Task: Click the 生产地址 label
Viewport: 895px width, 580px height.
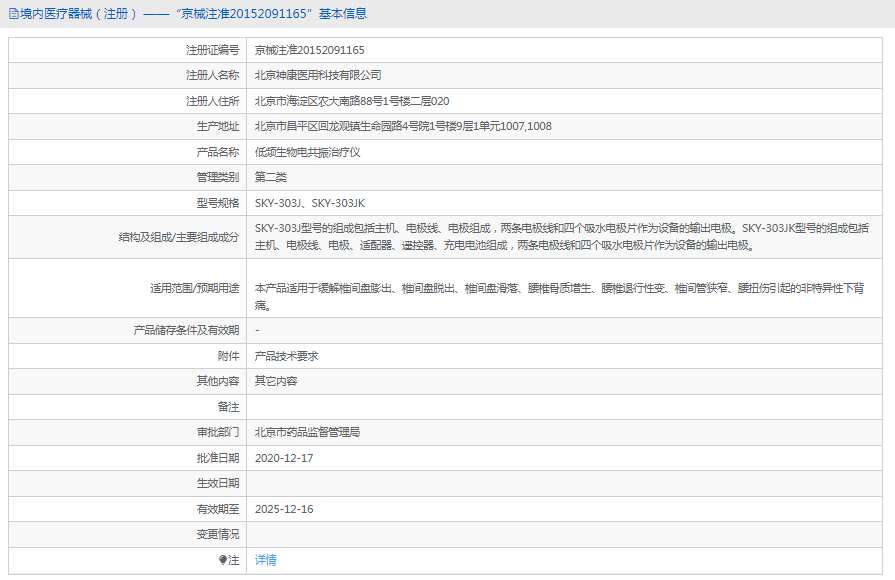Action: point(218,126)
